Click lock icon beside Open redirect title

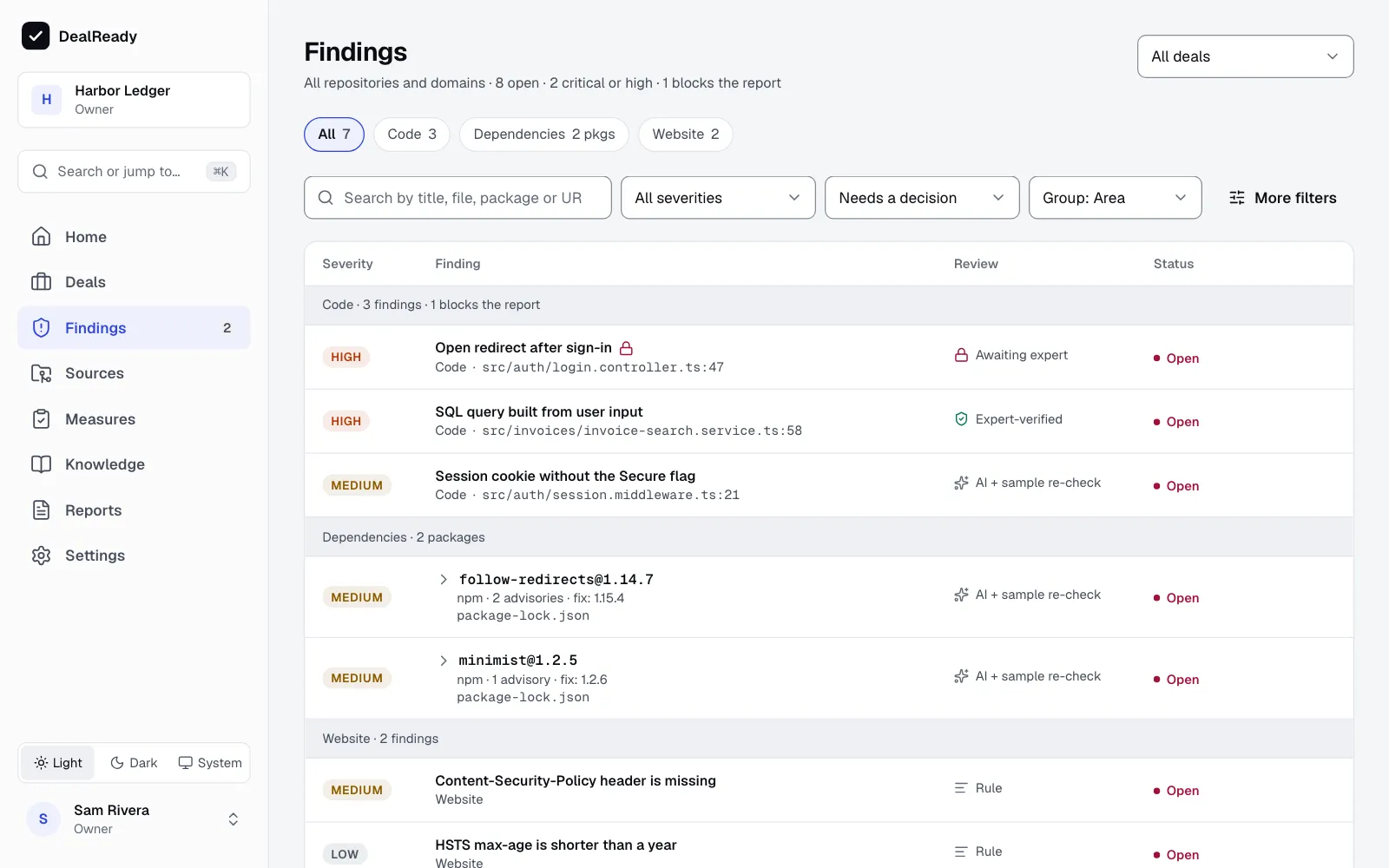pos(626,348)
